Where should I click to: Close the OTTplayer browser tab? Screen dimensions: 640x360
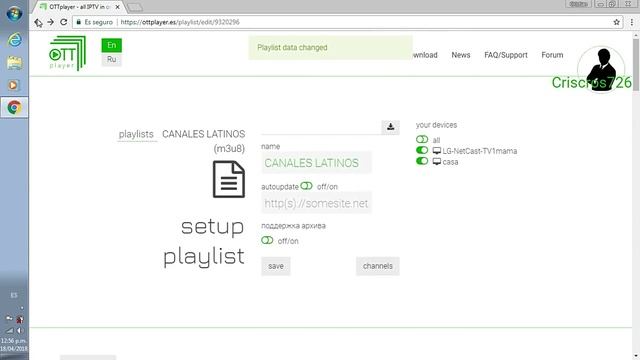118,7
